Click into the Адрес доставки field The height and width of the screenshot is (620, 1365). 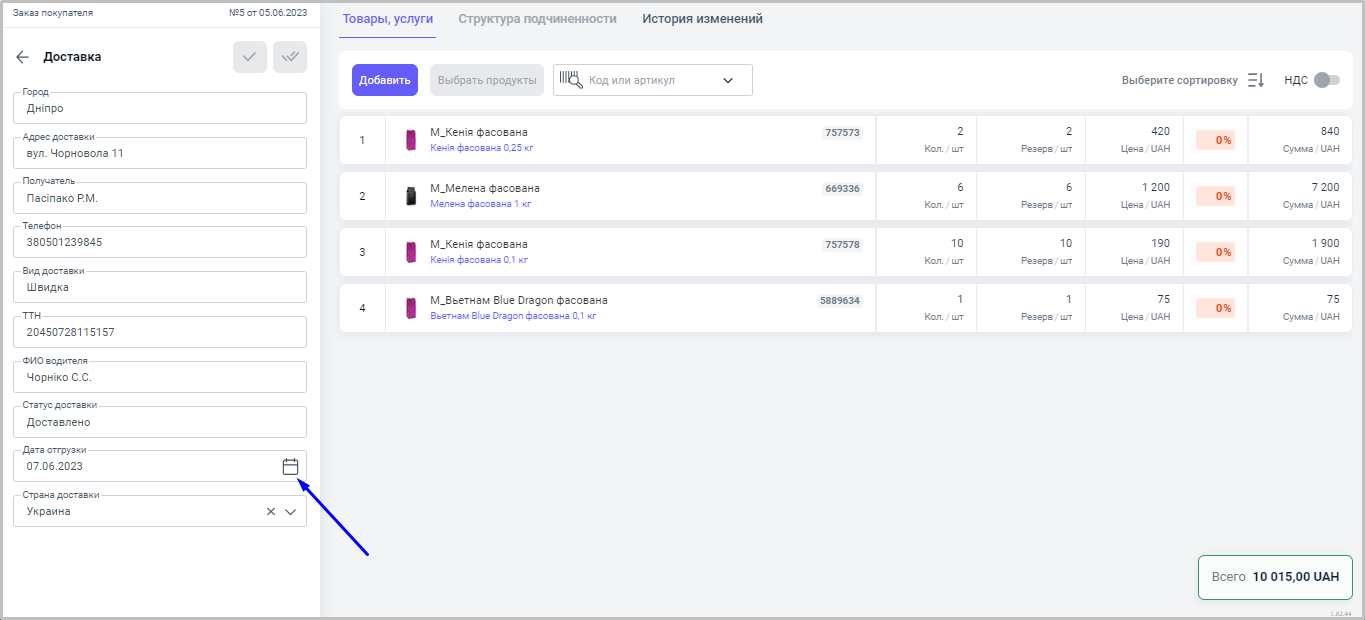(160, 153)
